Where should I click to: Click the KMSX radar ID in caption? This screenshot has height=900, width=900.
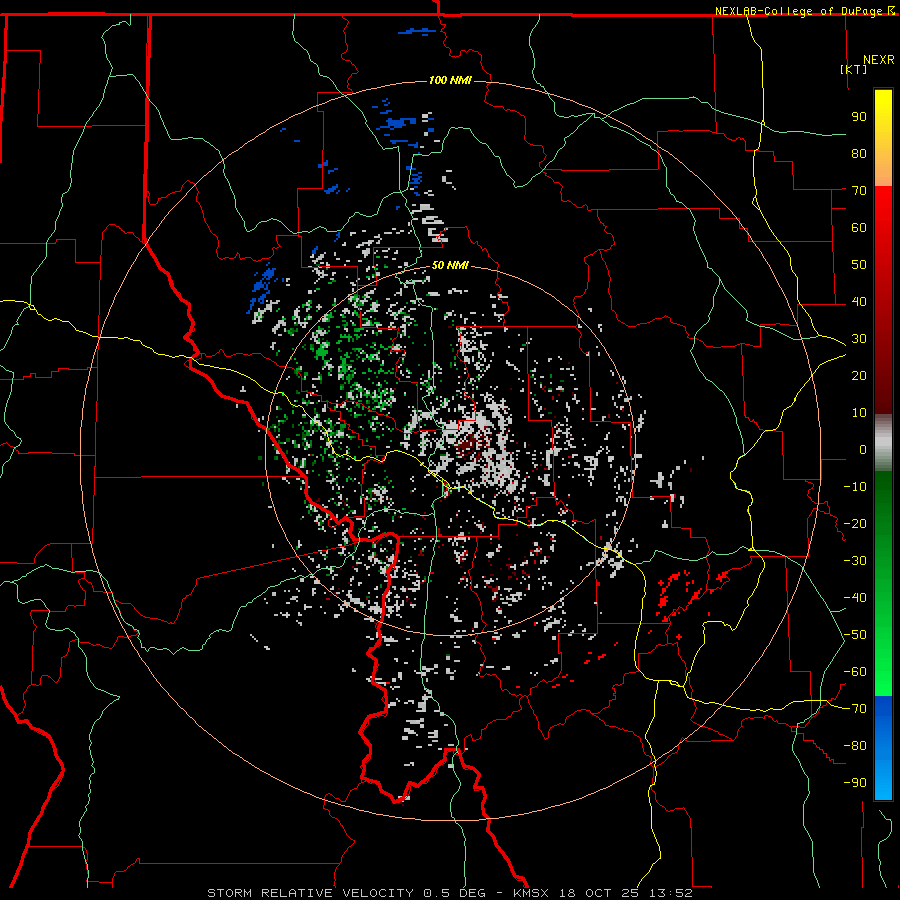coord(531,893)
